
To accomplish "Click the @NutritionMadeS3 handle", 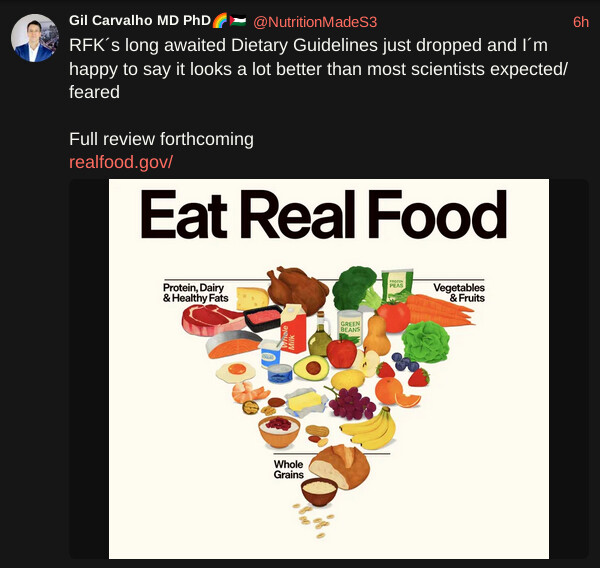I will pos(314,22).
